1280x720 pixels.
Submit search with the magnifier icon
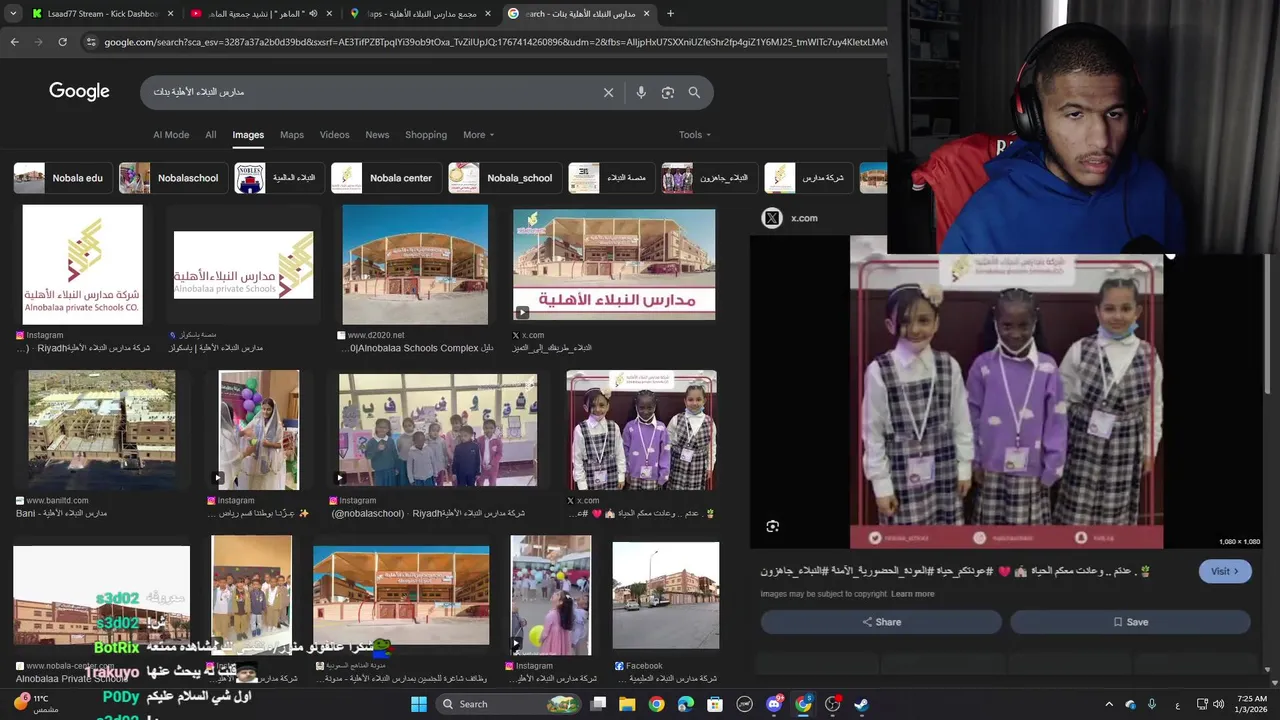[x=694, y=92]
